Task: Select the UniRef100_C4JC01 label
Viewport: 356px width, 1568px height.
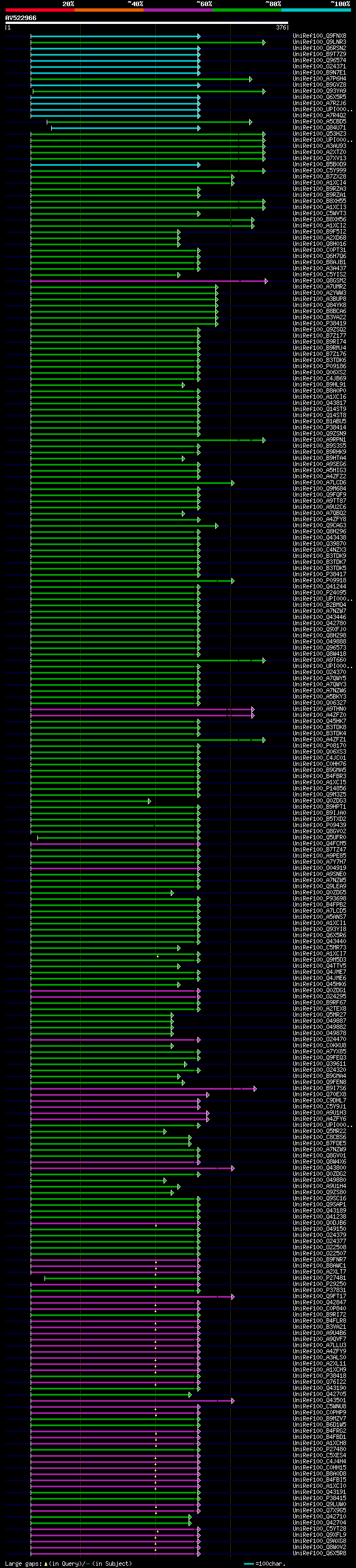Action: pos(319,757)
